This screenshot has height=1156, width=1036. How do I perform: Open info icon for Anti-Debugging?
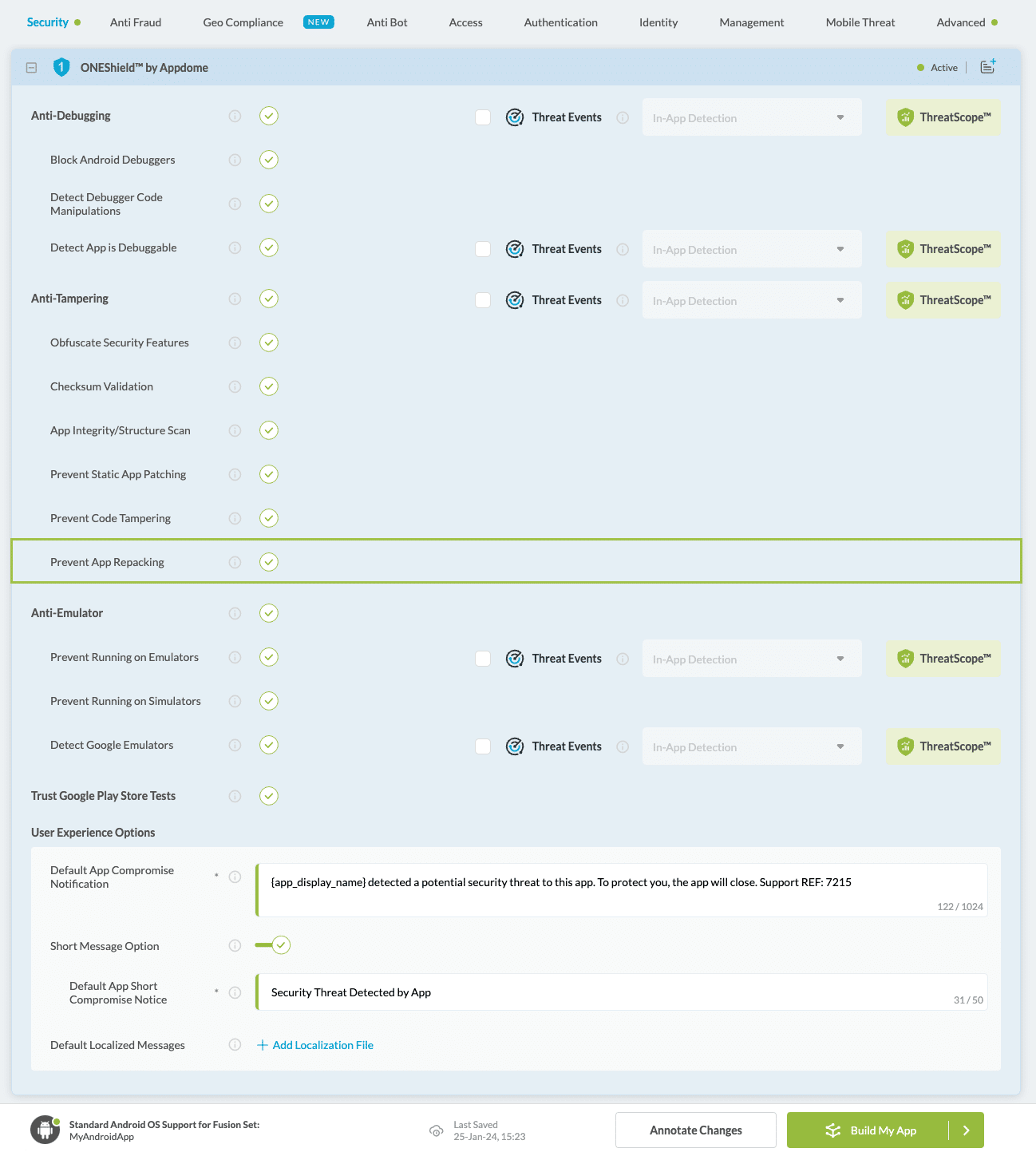click(235, 116)
